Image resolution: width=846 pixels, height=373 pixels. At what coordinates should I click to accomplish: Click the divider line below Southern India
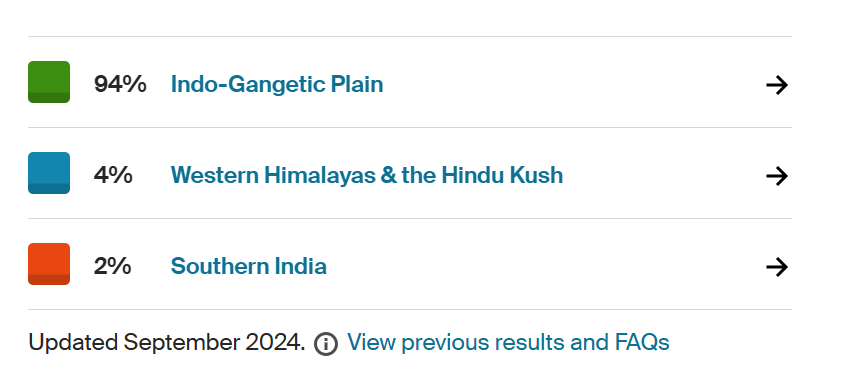point(410,309)
